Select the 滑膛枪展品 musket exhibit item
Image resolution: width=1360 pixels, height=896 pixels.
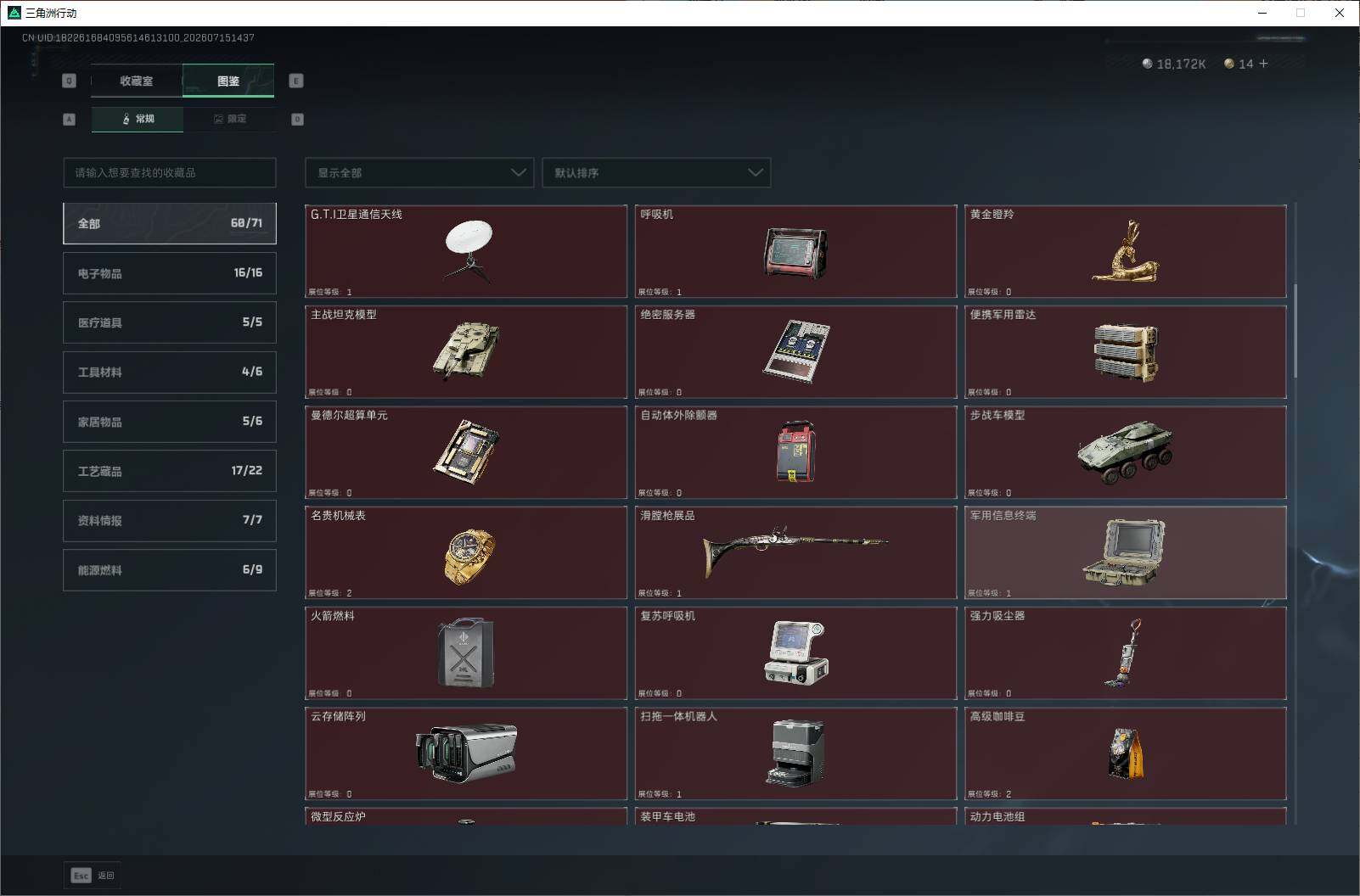795,552
